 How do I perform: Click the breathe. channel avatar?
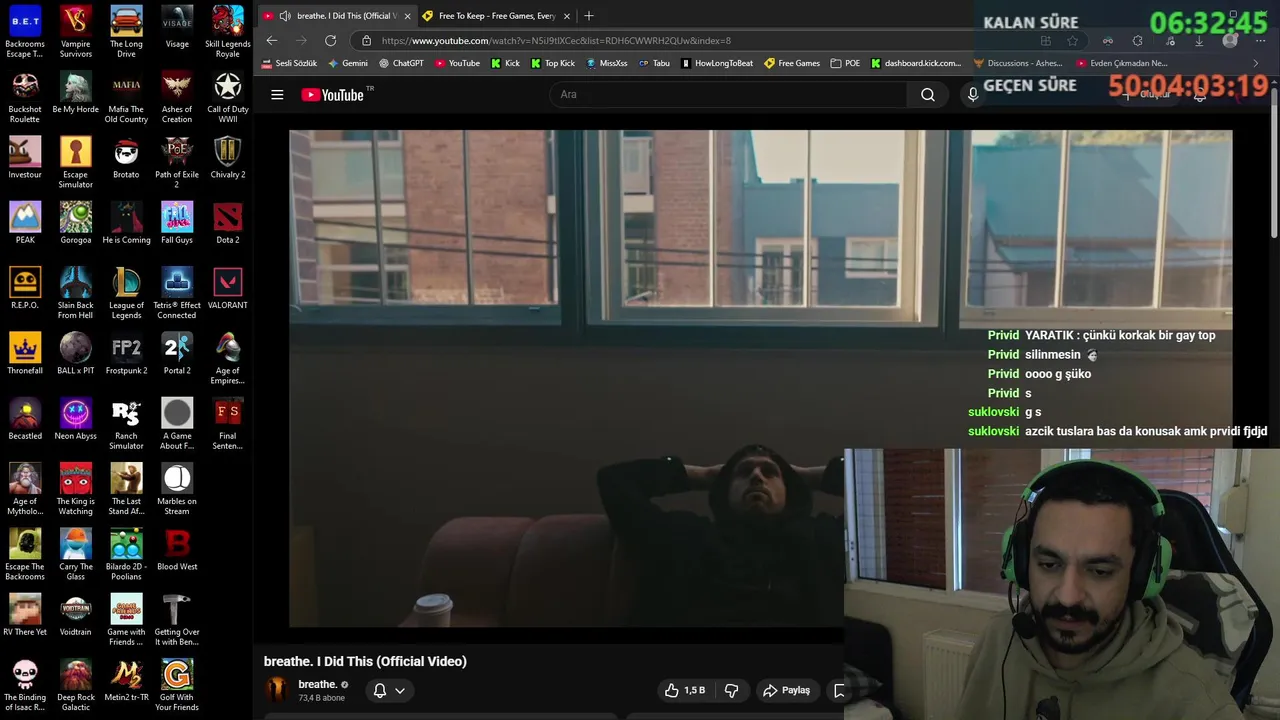point(277,690)
